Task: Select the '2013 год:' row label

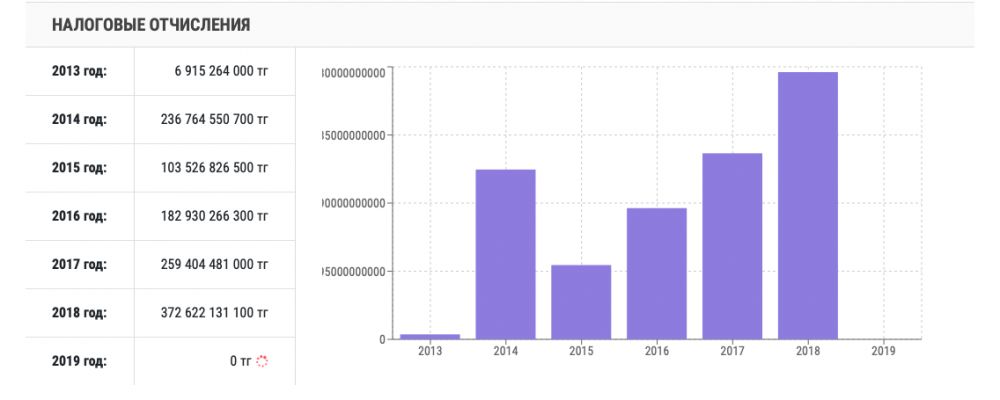Action: [79, 71]
